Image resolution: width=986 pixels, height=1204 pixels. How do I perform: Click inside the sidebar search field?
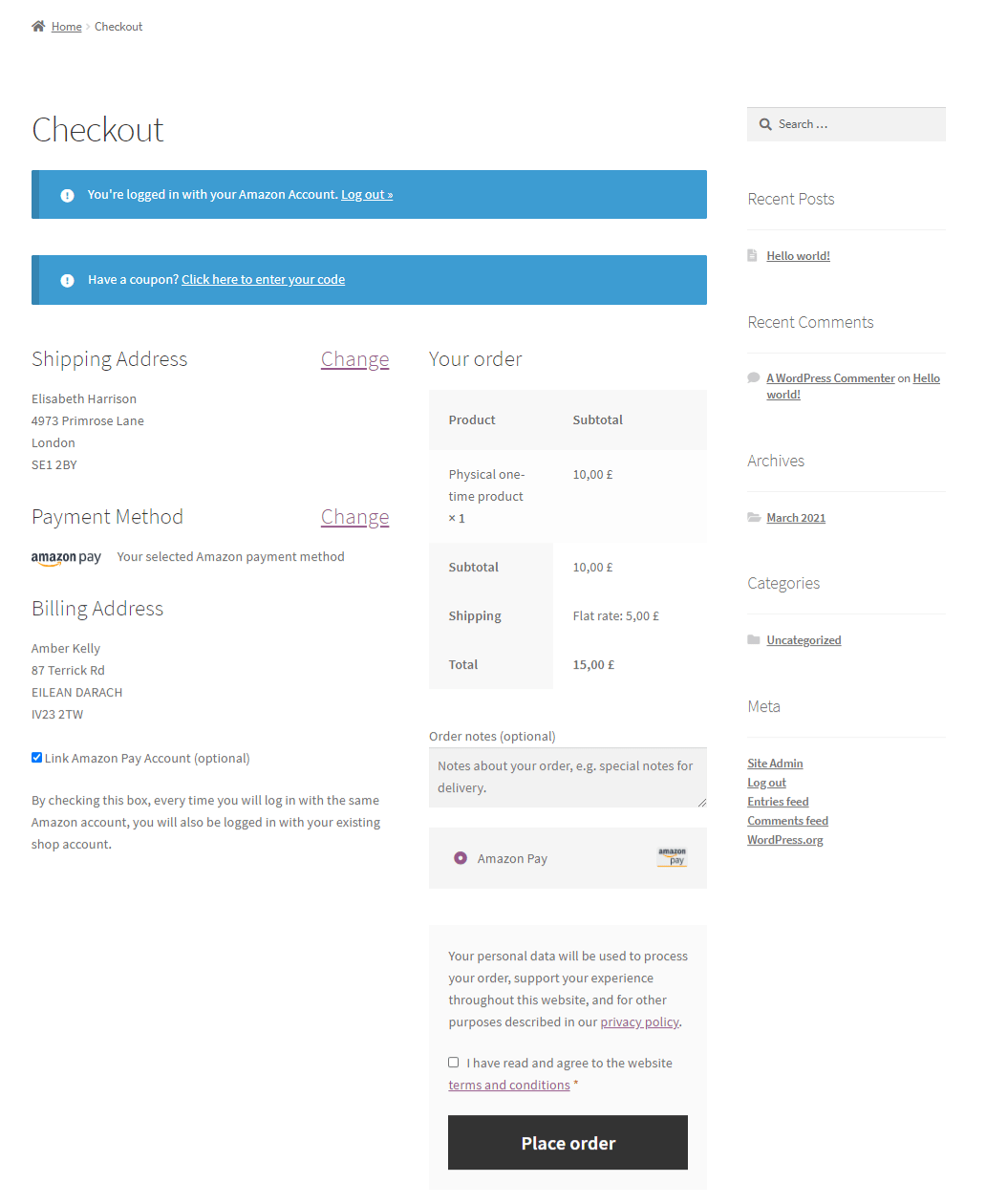tap(850, 123)
